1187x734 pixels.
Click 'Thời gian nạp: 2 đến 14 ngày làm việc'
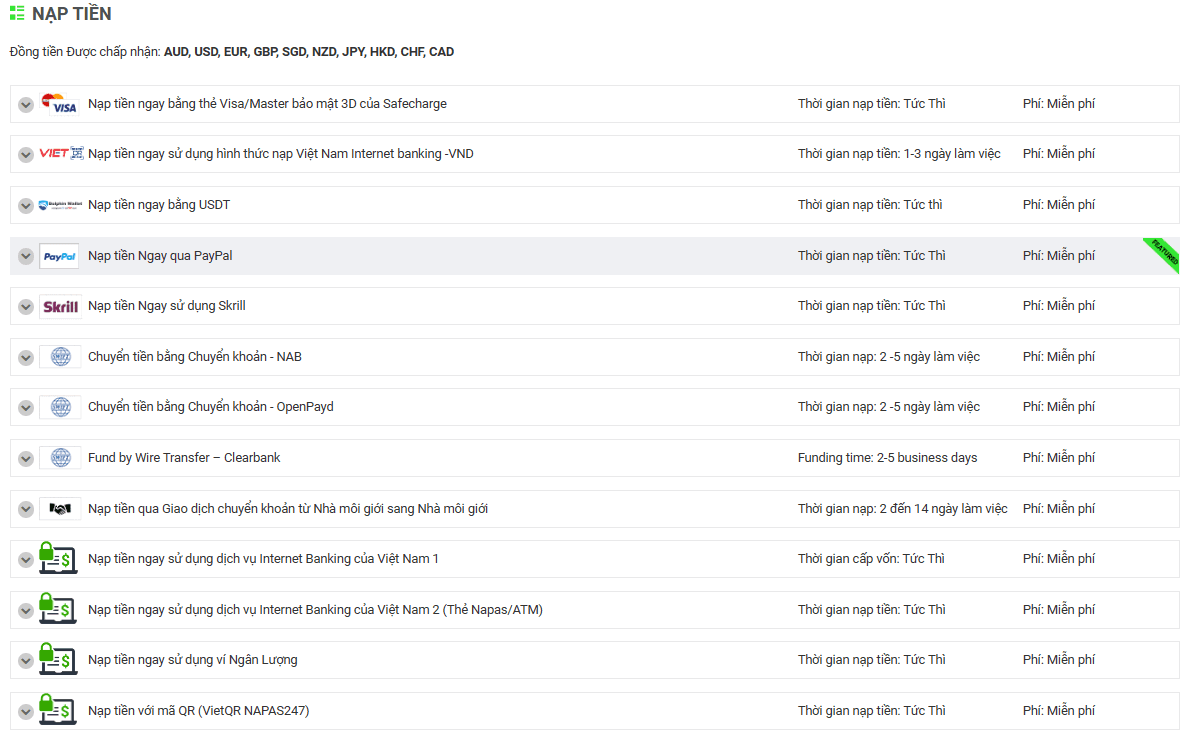[902, 509]
